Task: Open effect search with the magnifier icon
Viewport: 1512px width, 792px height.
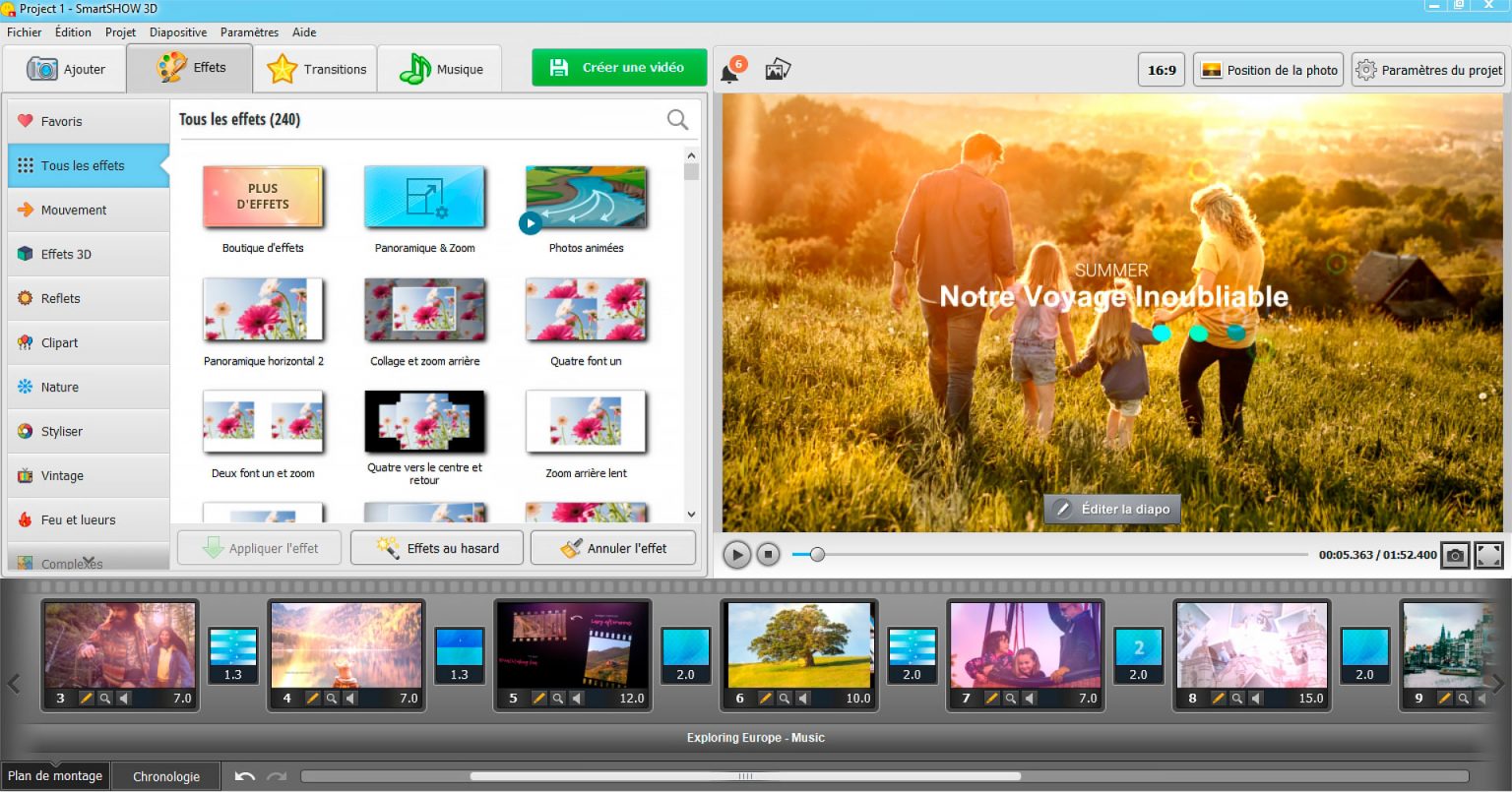Action: pyautogui.click(x=677, y=119)
